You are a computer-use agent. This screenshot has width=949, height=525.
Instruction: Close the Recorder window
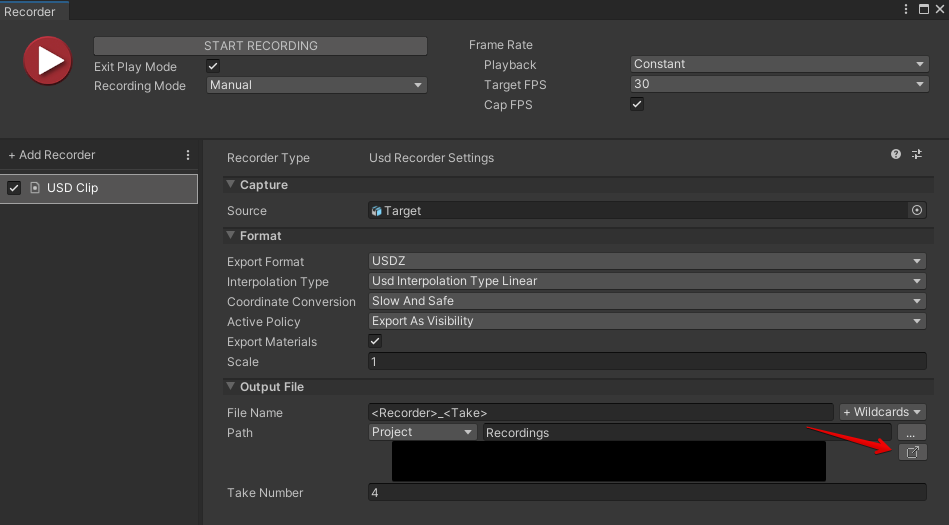pos(940,9)
